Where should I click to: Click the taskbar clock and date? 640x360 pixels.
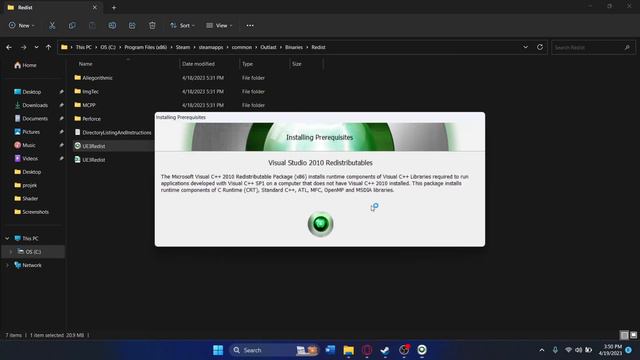pos(611,350)
